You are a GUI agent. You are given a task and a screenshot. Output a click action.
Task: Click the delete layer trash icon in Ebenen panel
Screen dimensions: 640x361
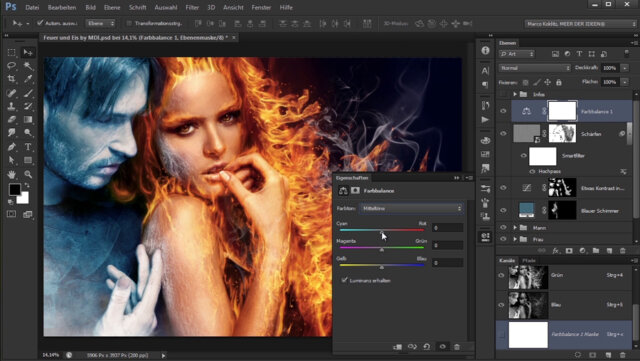pos(622,250)
